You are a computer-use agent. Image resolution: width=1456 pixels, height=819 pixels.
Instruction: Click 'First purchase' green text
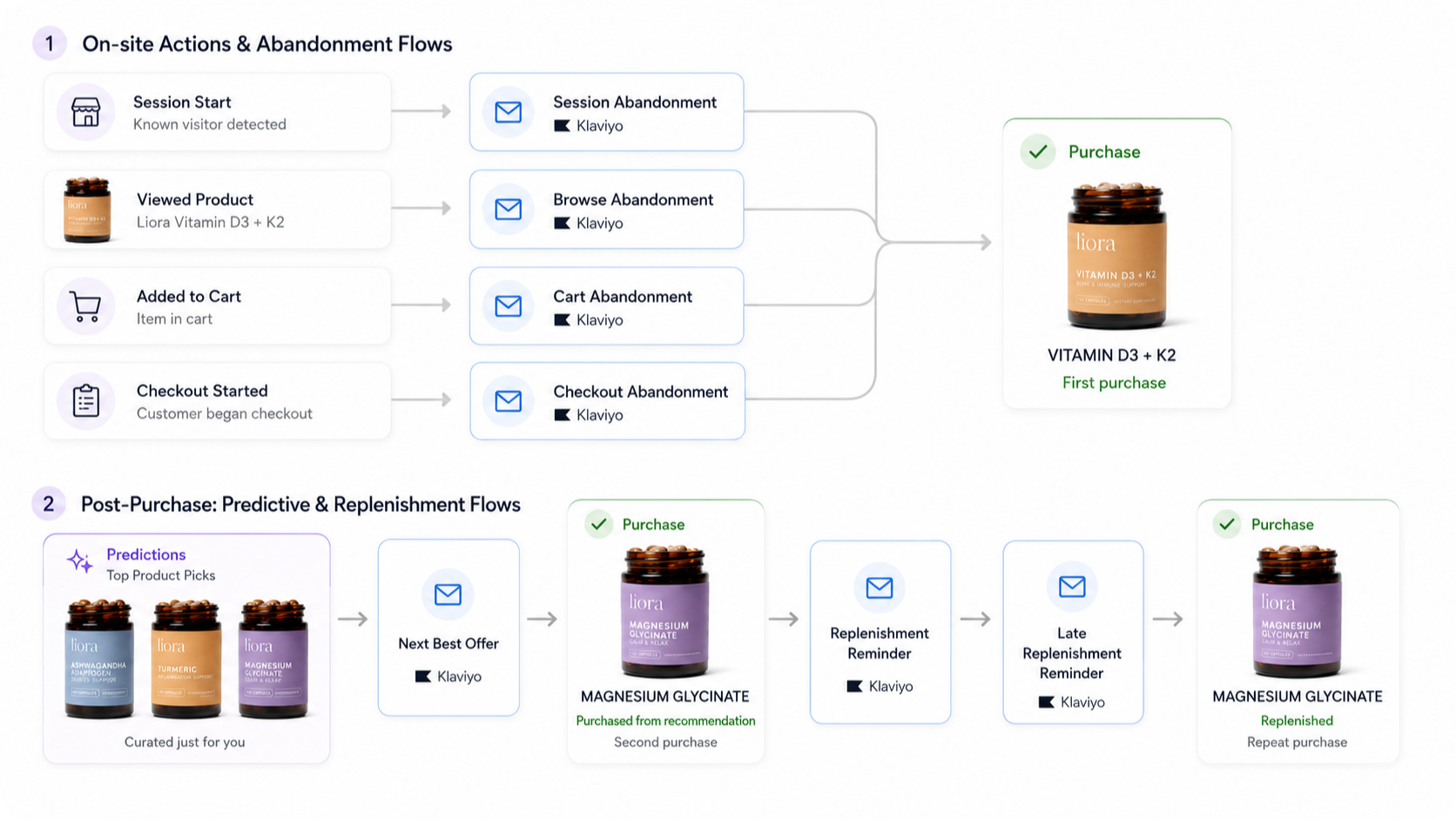click(x=1114, y=383)
